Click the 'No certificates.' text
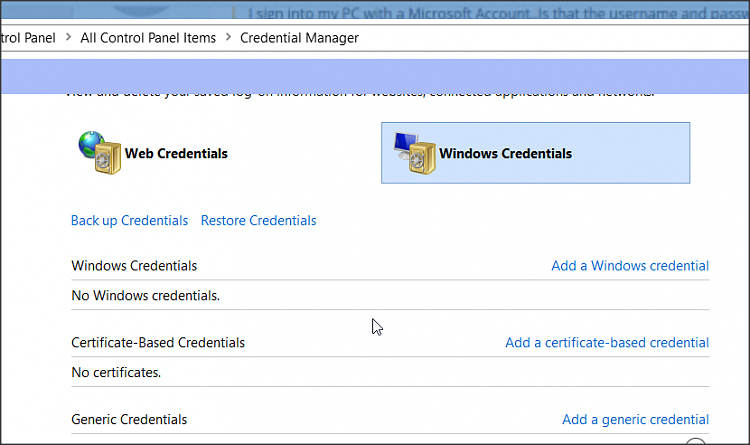The height and width of the screenshot is (445, 750). pyautogui.click(x=116, y=372)
